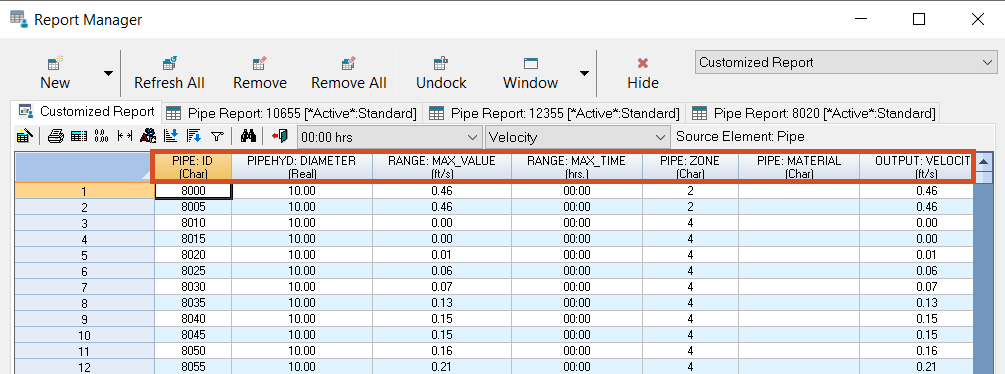Click the Report Manager title bar icon
The width and height of the screenshot is (1005, 374).
coord(19,19)
